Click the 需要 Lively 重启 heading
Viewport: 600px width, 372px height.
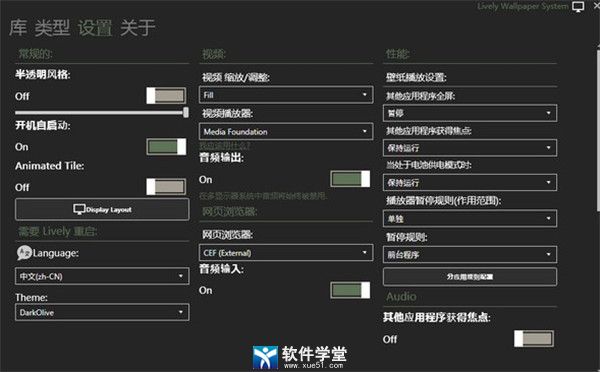click(x=58, y=231)
